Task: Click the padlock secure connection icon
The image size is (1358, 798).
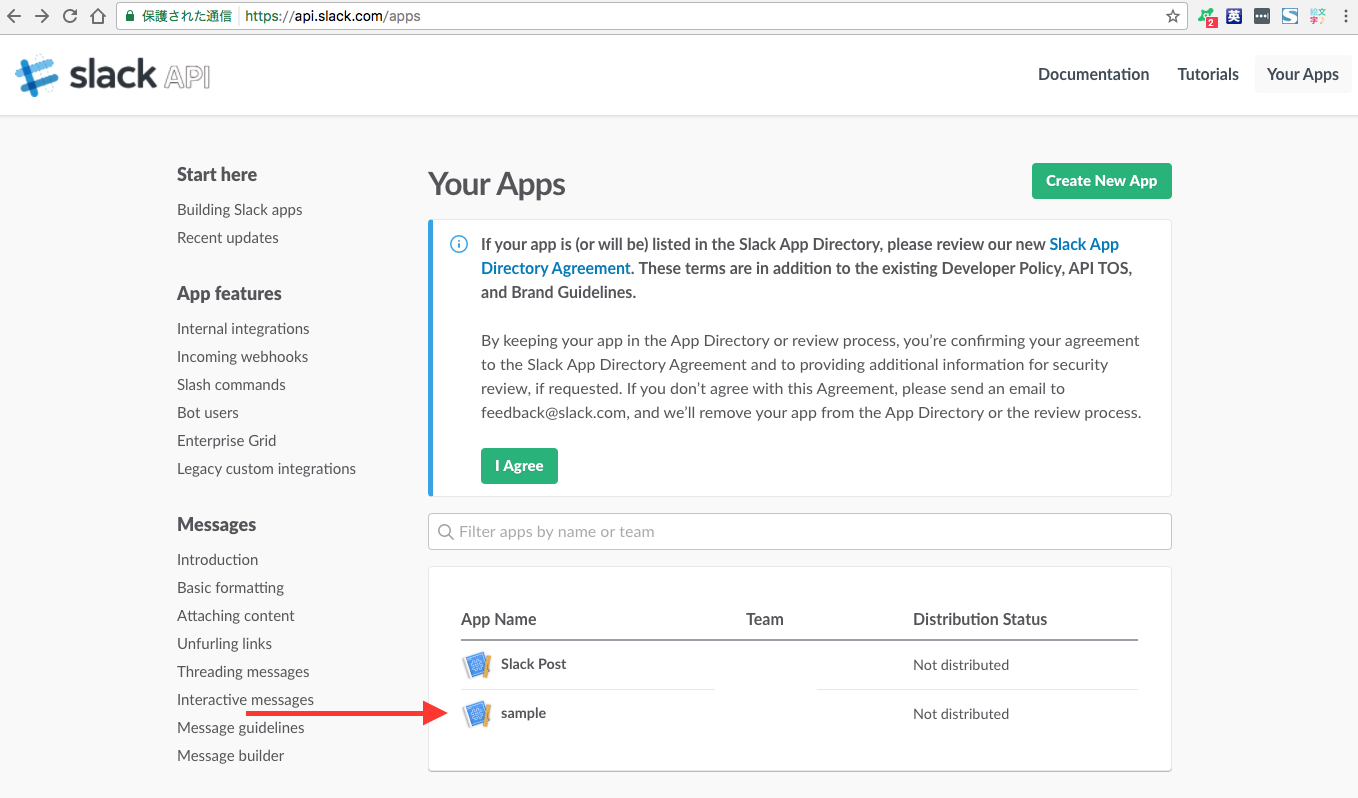Action: [x=128, y=16]
